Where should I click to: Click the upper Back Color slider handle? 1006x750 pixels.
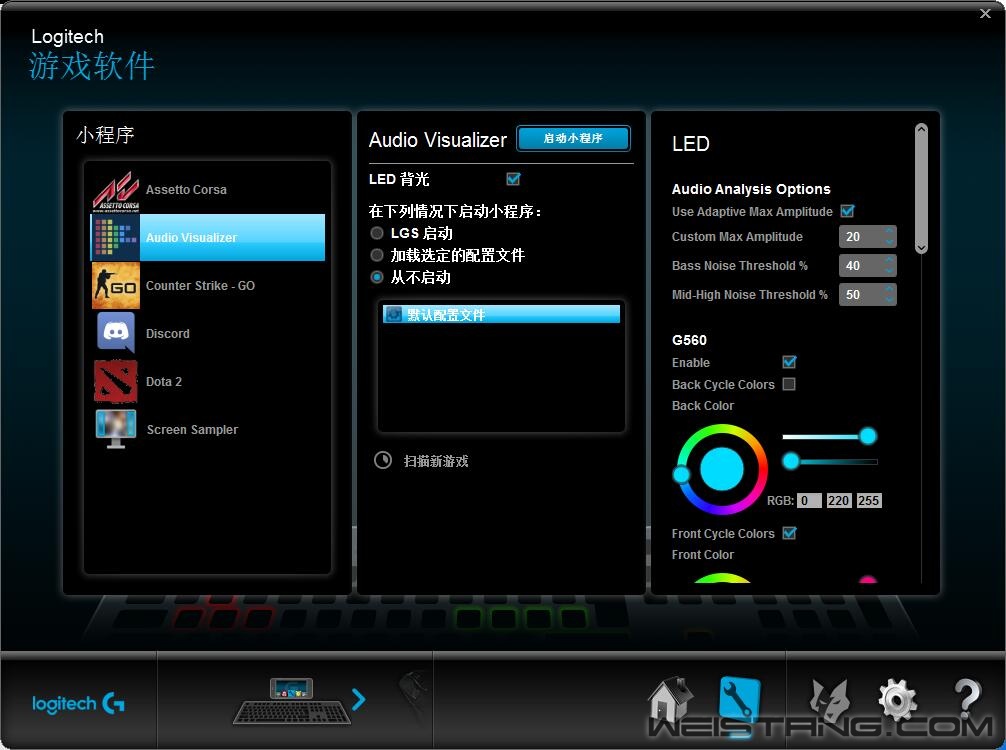tap(867, 436)
